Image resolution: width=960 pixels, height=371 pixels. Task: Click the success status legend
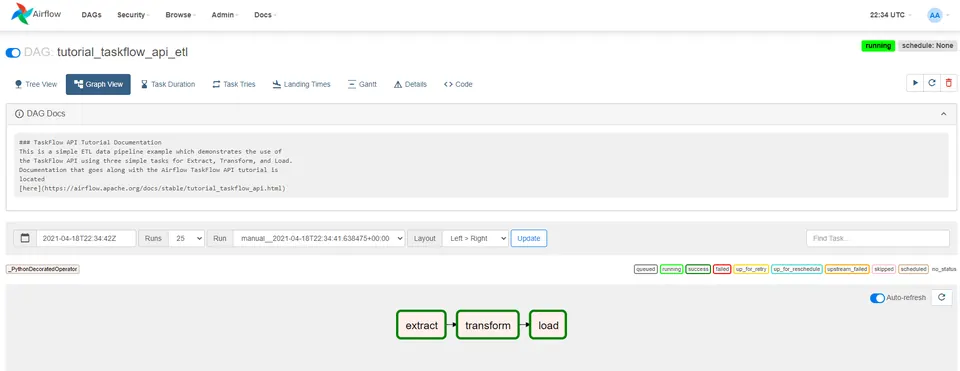point(698,269)
